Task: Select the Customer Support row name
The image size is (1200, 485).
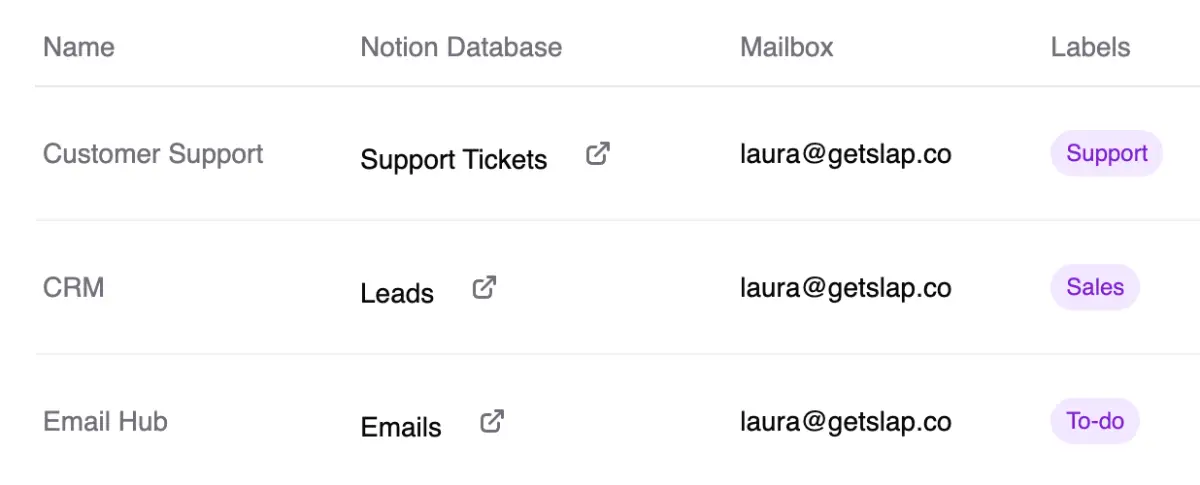Action: (153, 154)
